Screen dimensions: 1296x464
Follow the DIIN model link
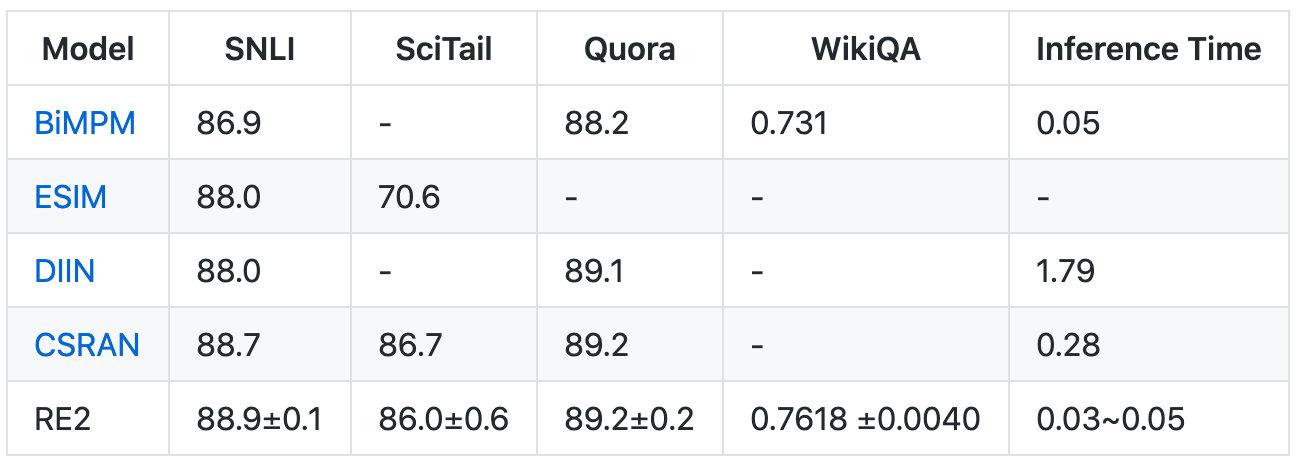64,271
